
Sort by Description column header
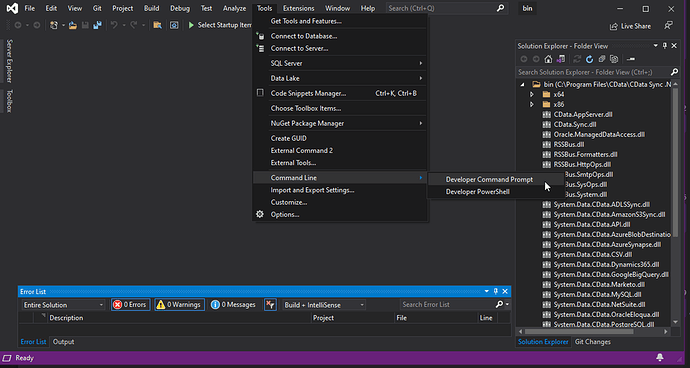pyautogui.click(x=178, y=318)
